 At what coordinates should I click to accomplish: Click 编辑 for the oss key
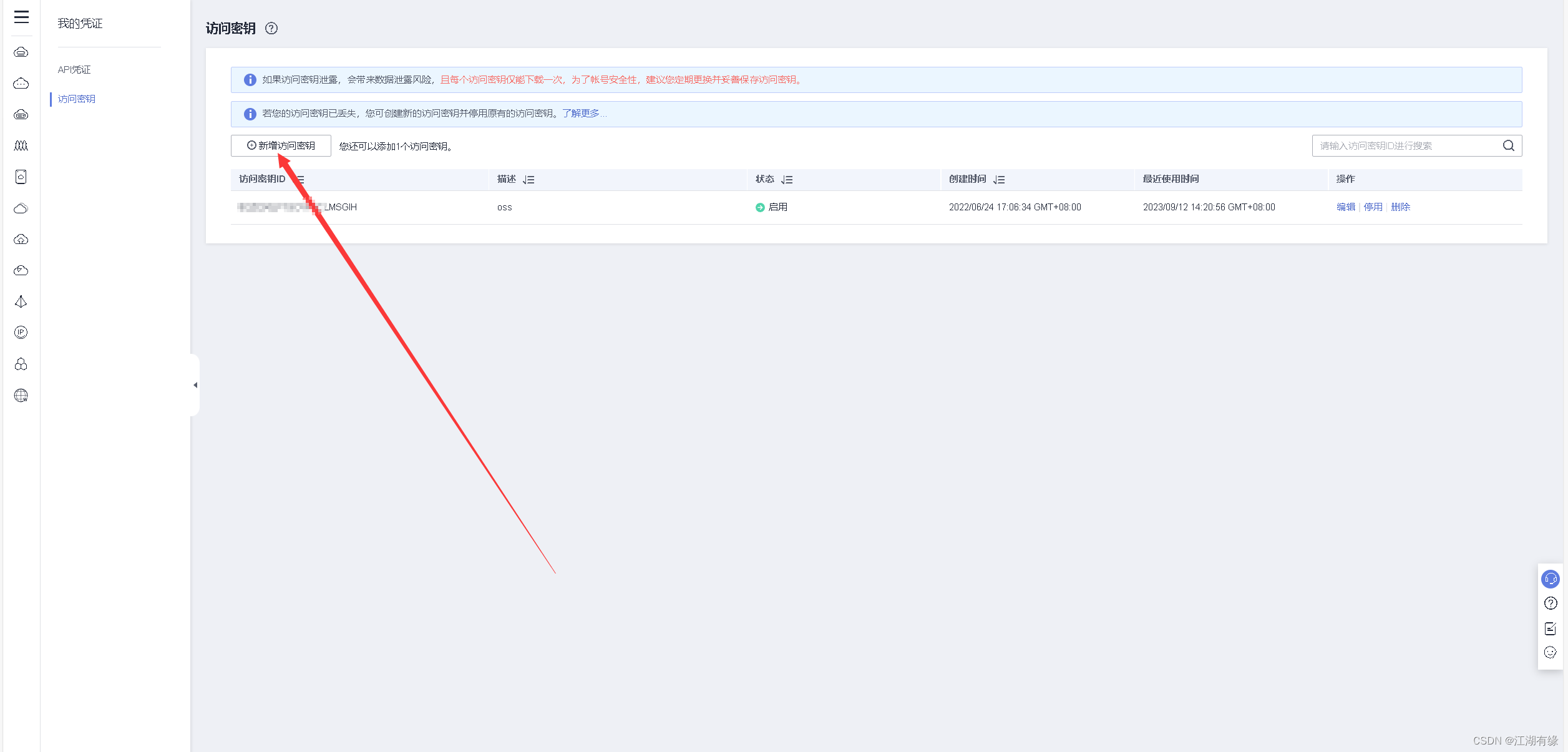(1345, 207)
